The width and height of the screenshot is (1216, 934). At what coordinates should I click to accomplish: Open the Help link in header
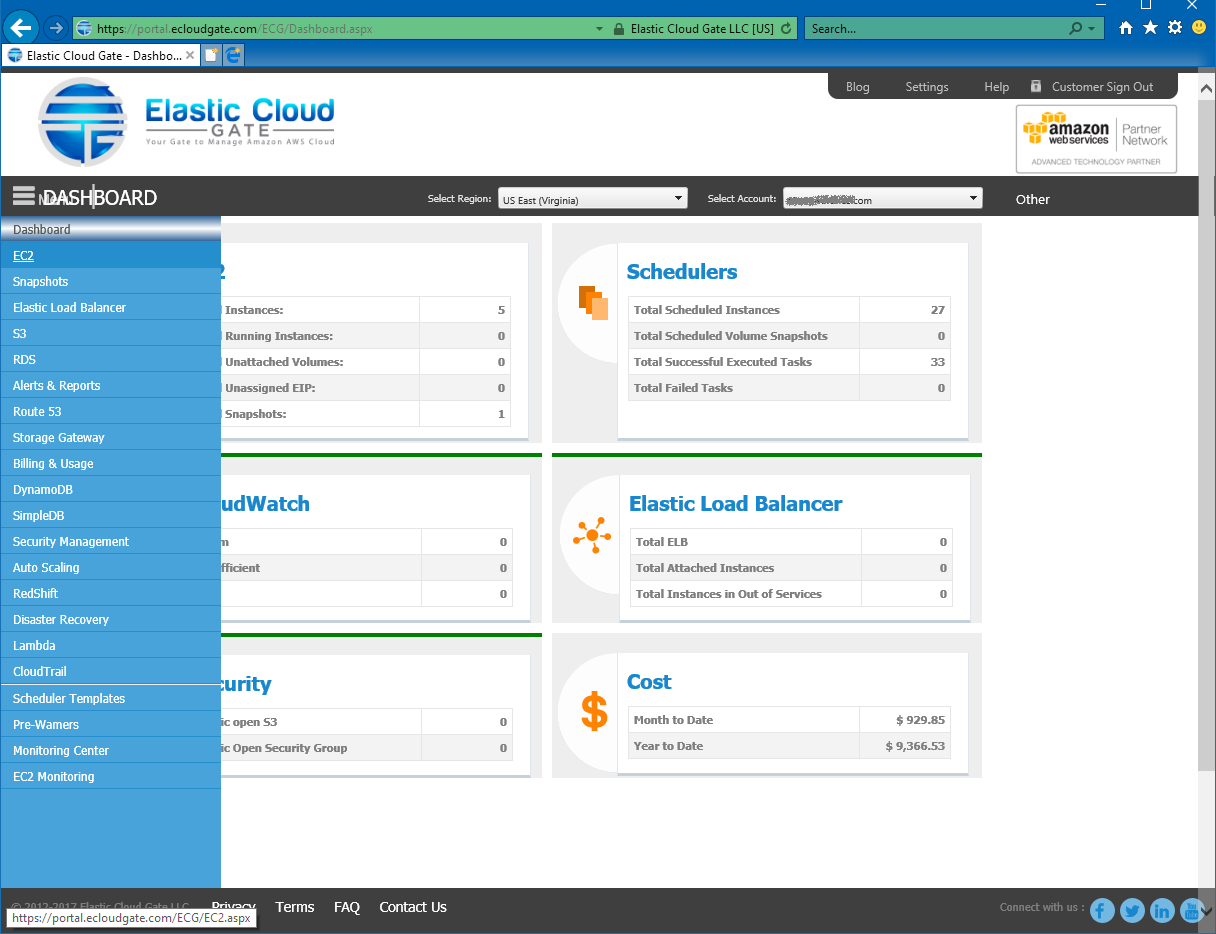[997, 87]
